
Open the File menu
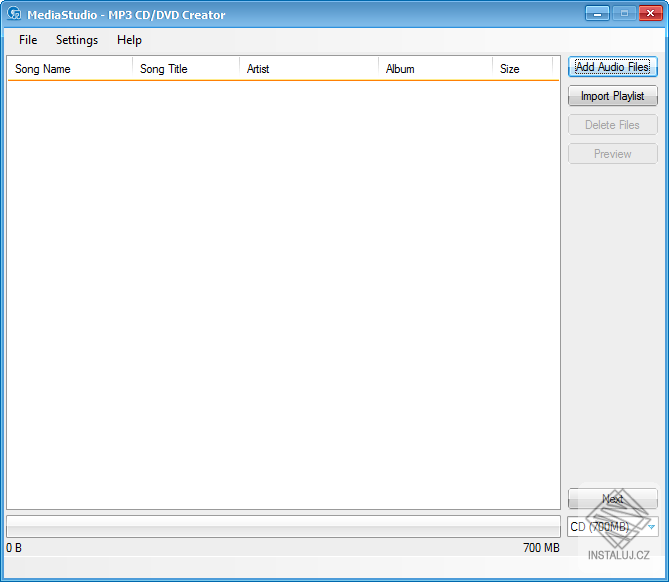28,40
